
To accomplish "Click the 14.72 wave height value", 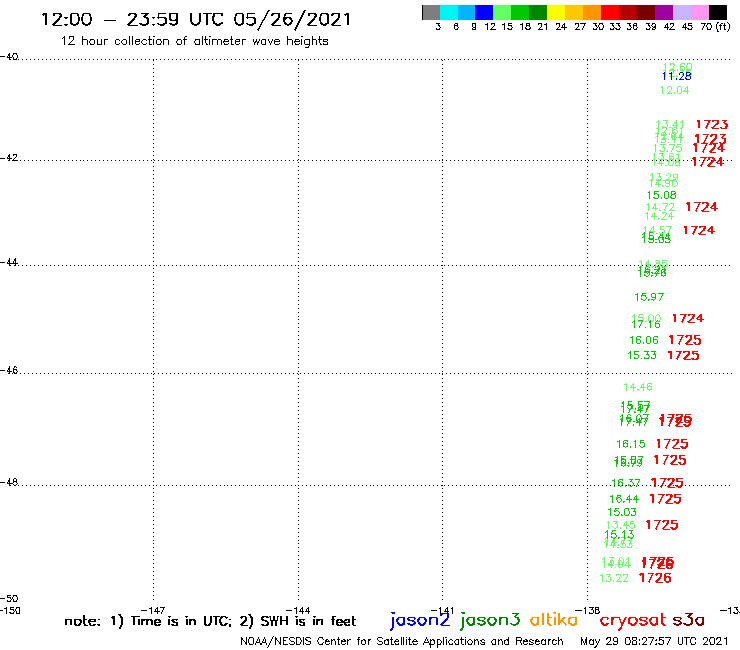I will [660, 207].
